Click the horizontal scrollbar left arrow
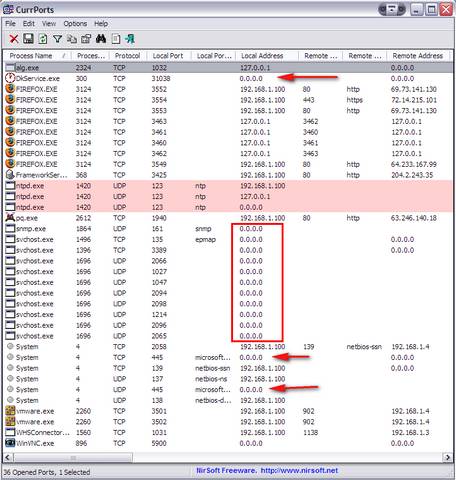This screenshot has width=456, height=480. (x=8, y=457)
